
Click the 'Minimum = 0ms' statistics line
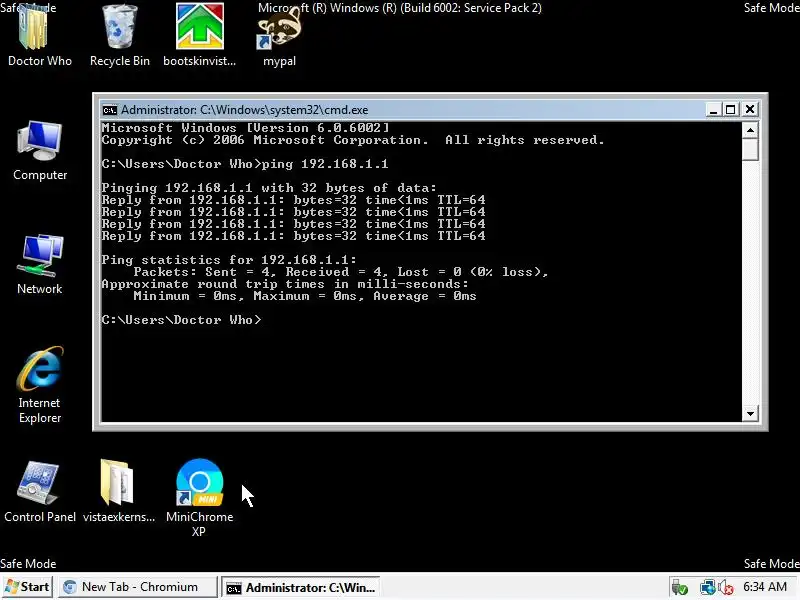305,296
